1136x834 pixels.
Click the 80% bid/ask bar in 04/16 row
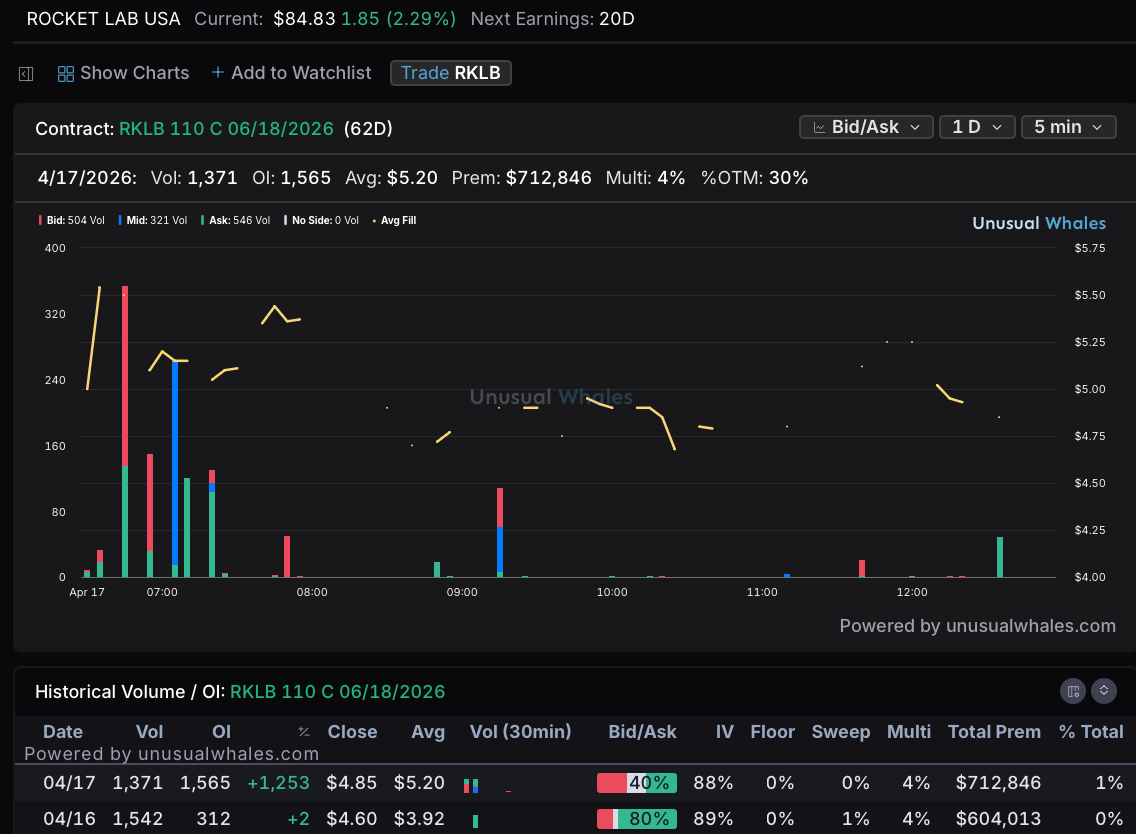pos(637,820)
